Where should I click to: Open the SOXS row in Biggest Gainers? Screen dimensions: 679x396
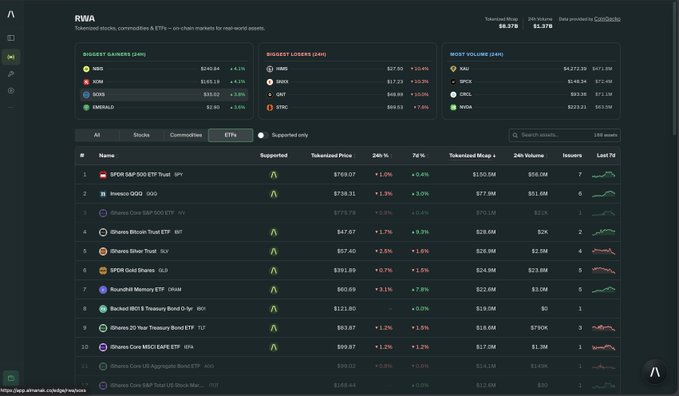(x=164, y=94)
